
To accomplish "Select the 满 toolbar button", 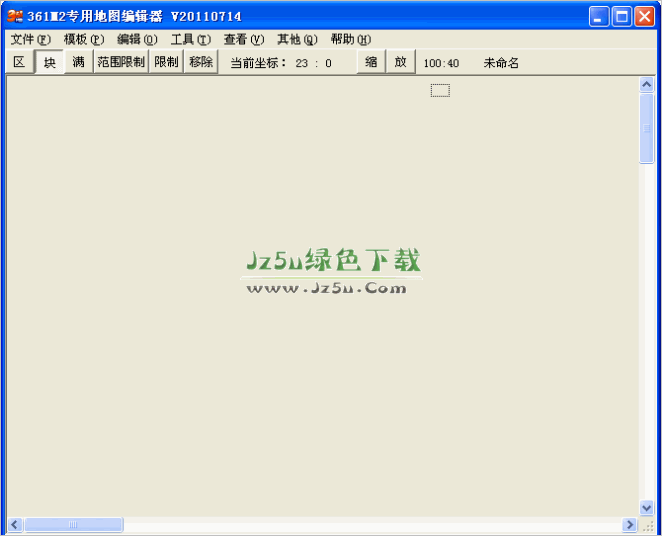I will point(79,62).
